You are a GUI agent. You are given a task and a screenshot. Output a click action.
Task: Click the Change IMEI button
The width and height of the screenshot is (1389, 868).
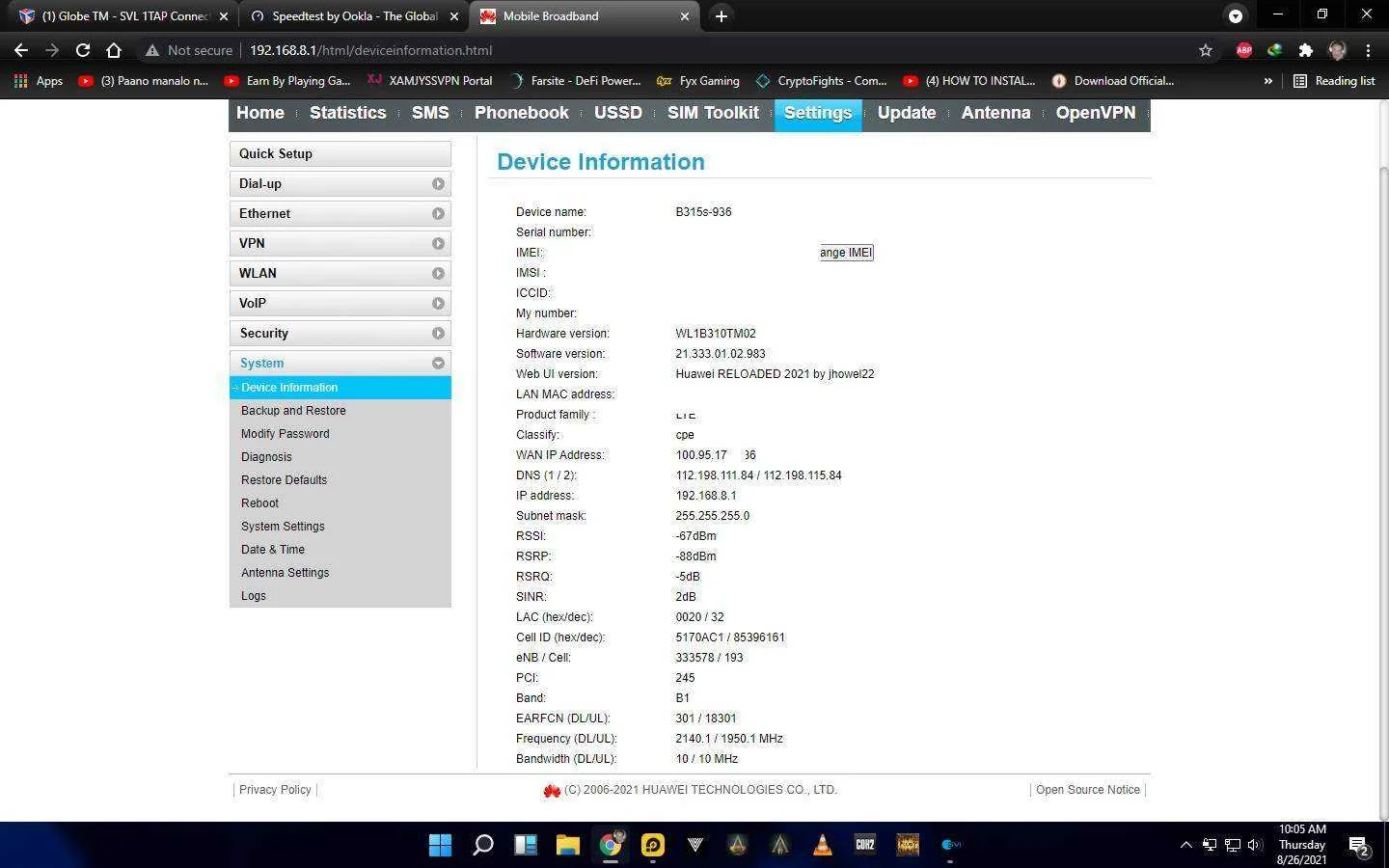[846, 253]
